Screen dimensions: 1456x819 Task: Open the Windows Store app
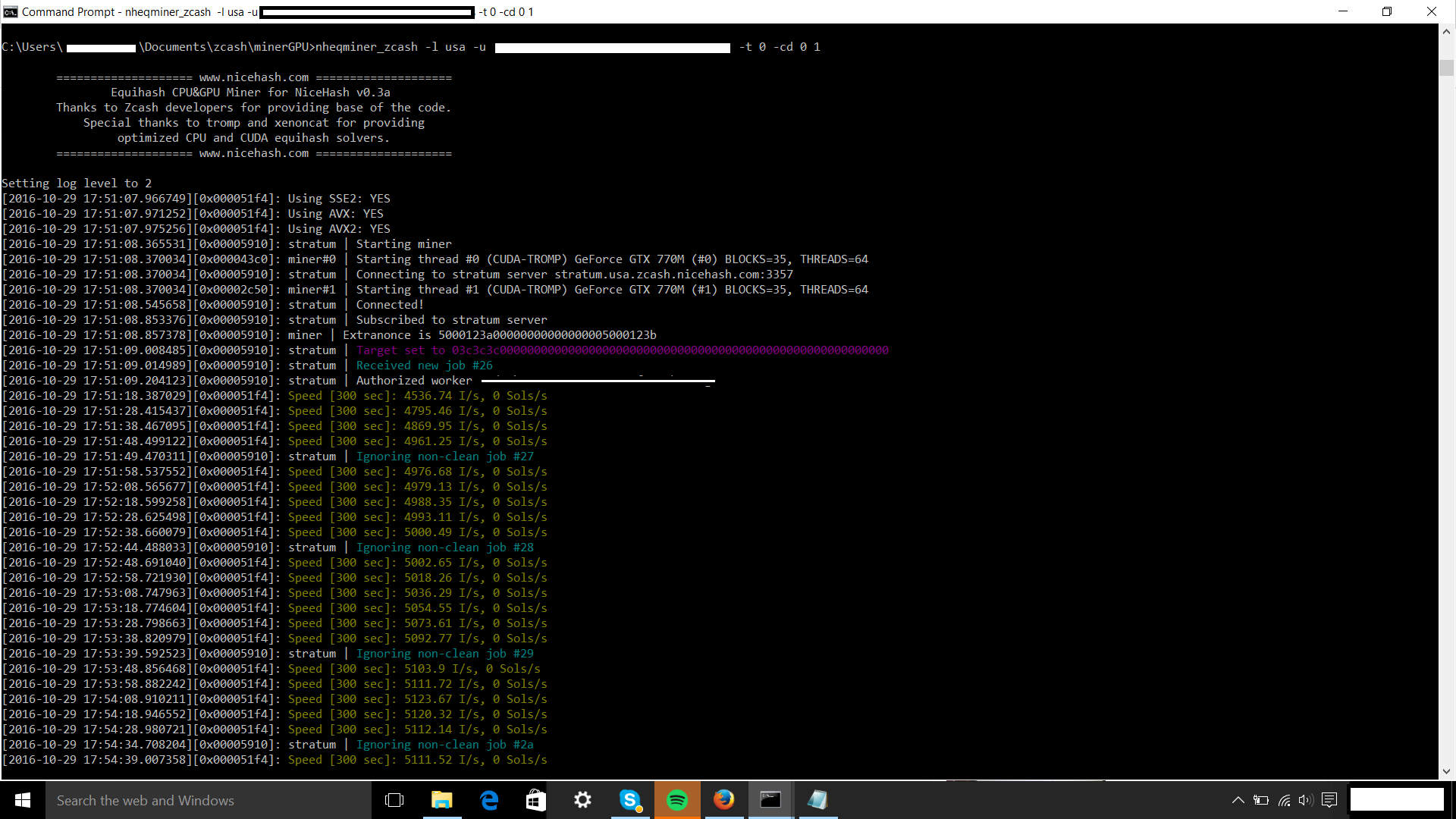tap(536, 800)
